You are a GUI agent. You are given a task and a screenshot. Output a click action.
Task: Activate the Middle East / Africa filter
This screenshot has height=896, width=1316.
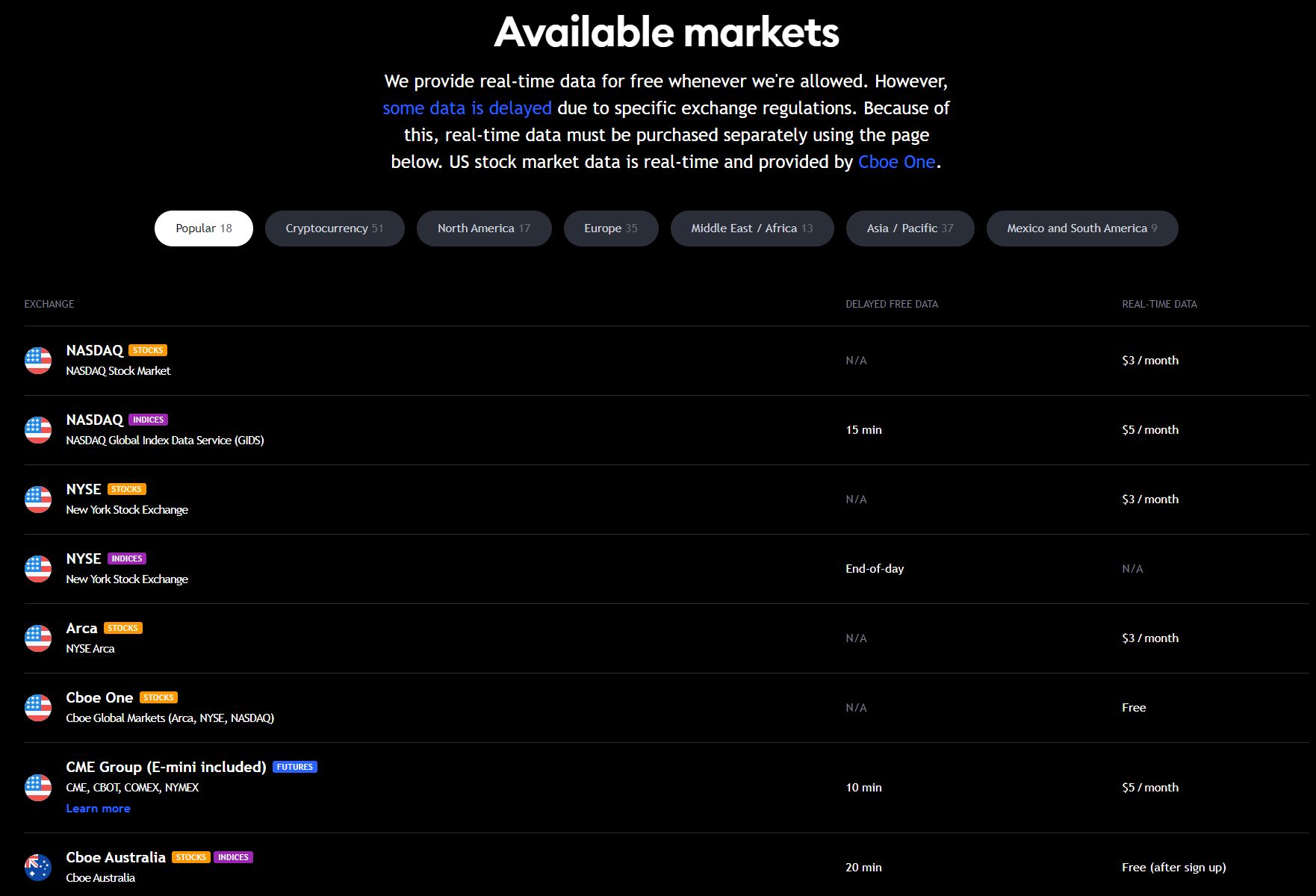coord(751,228)
